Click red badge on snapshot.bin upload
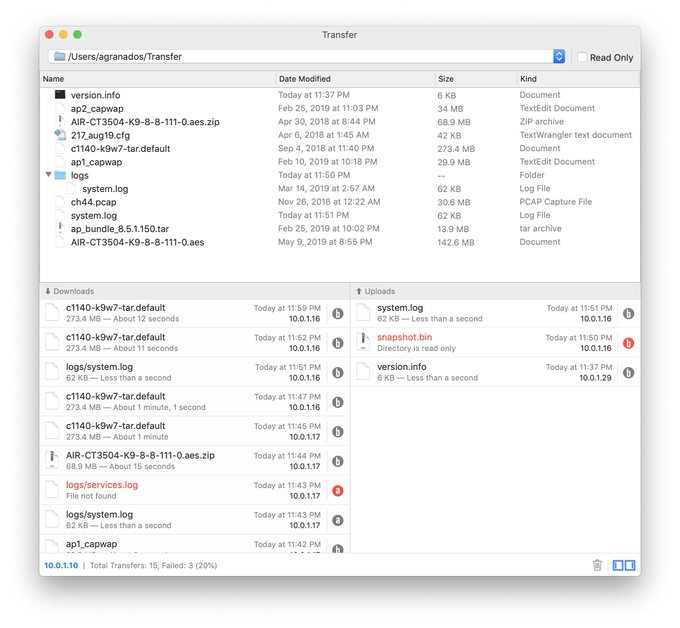The height and width of the screenshot is (628, 680). [628, 343]
